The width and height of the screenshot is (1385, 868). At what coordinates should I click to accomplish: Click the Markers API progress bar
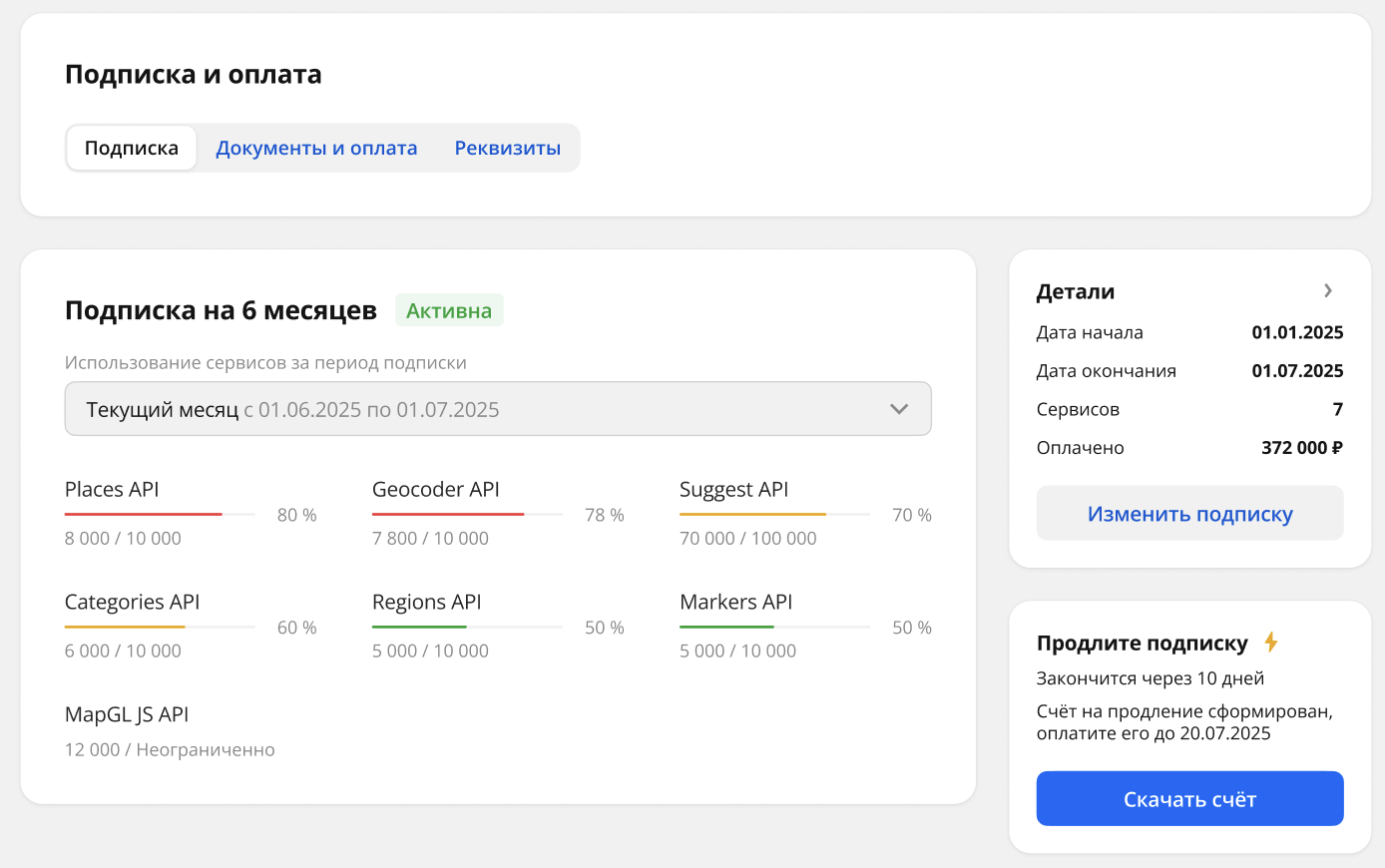point(773,627)
